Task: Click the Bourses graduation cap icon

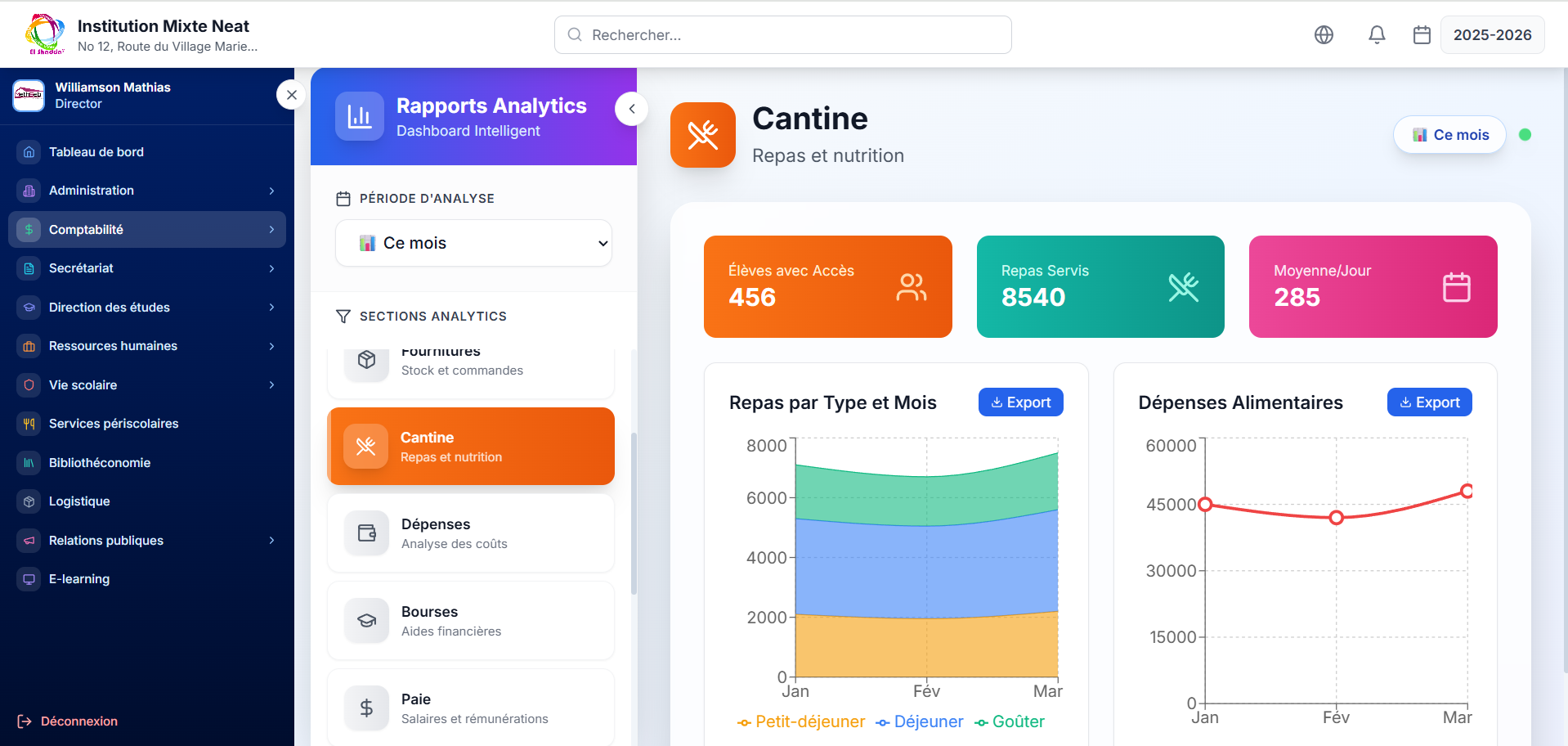Action: 366,621
